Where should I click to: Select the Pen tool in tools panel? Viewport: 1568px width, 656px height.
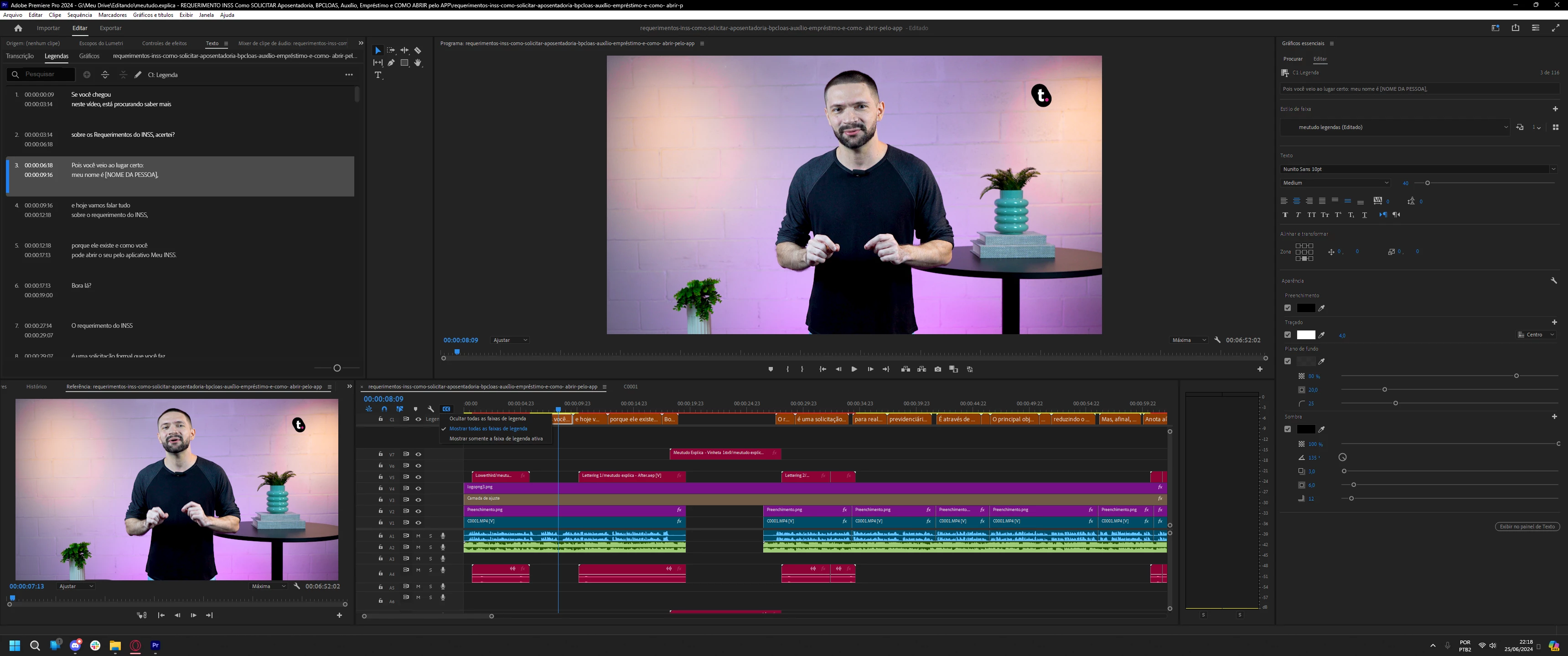pos(391,62)
